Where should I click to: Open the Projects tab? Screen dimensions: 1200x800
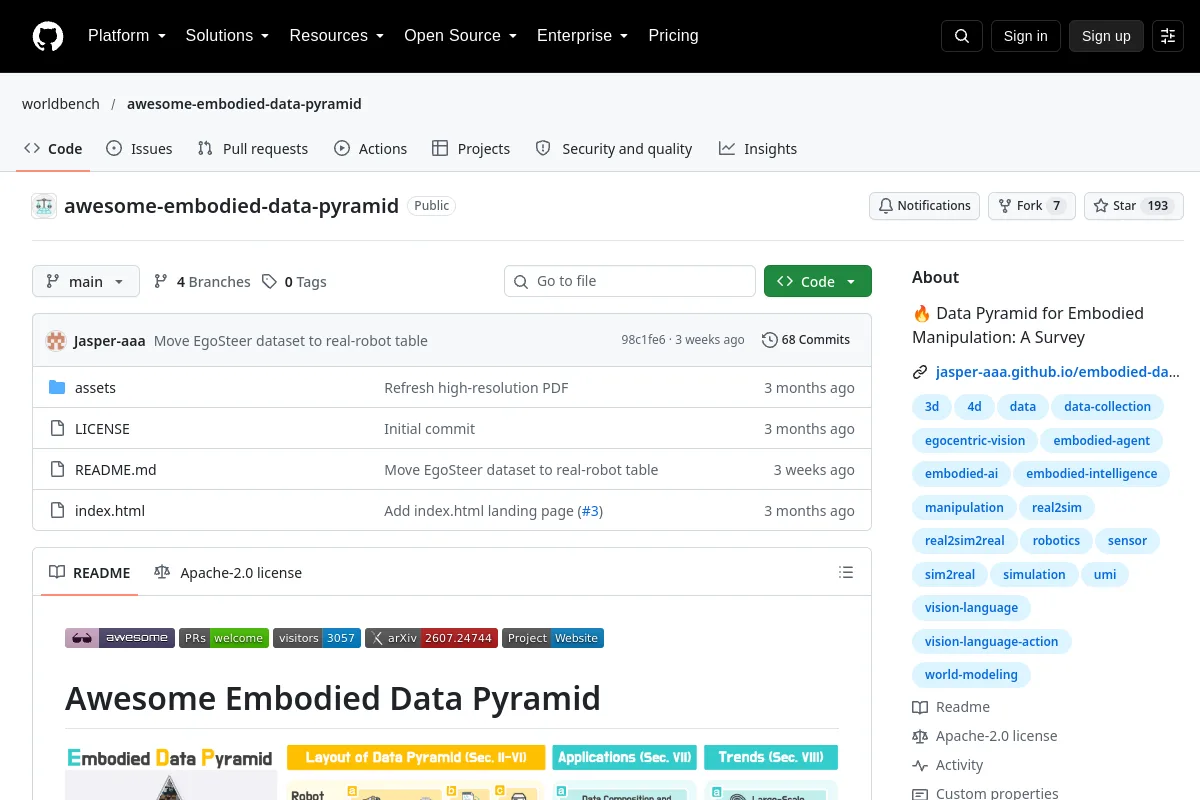pyautogui.click(x=471, y=149)
